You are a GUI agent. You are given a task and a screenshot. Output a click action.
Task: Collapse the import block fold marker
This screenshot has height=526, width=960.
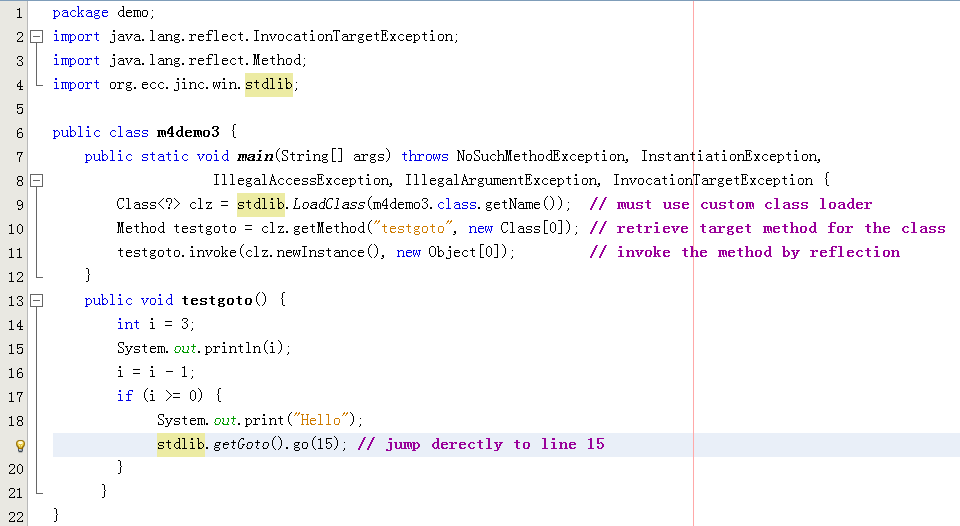click(37, 37)
